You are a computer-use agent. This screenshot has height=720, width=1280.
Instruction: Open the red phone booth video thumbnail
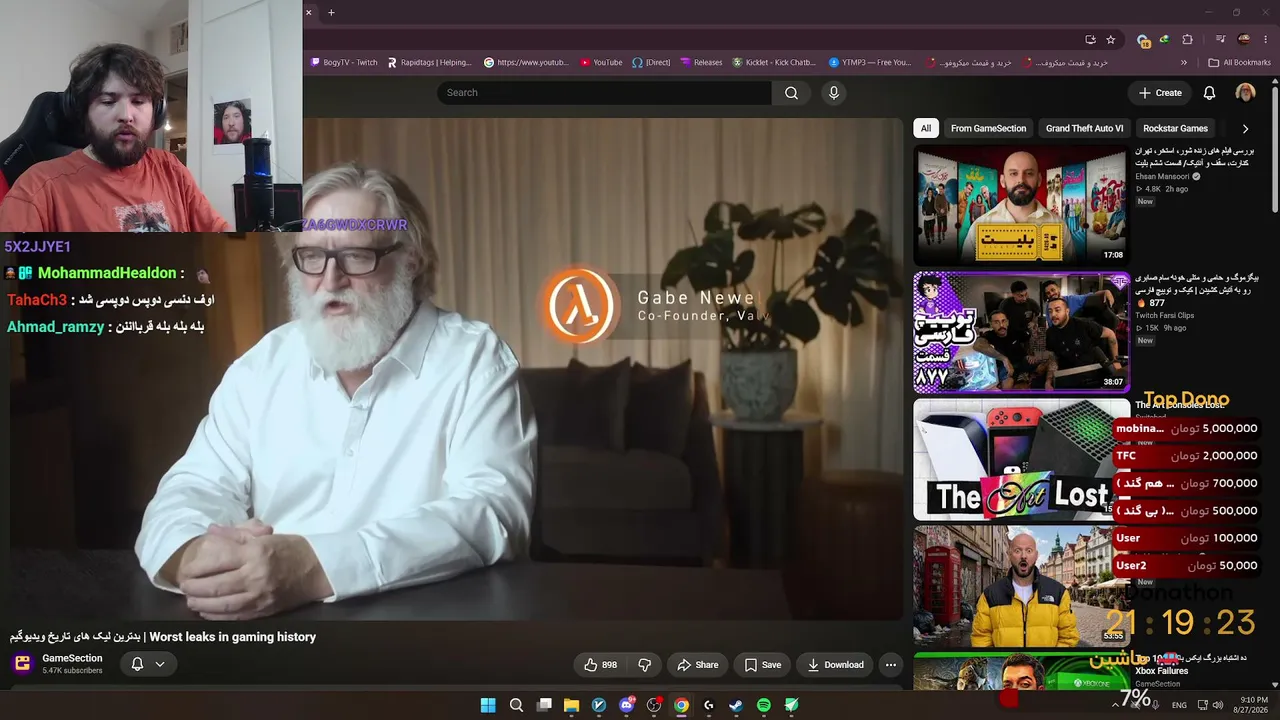pyautogui.click(x=1021, y=586)
